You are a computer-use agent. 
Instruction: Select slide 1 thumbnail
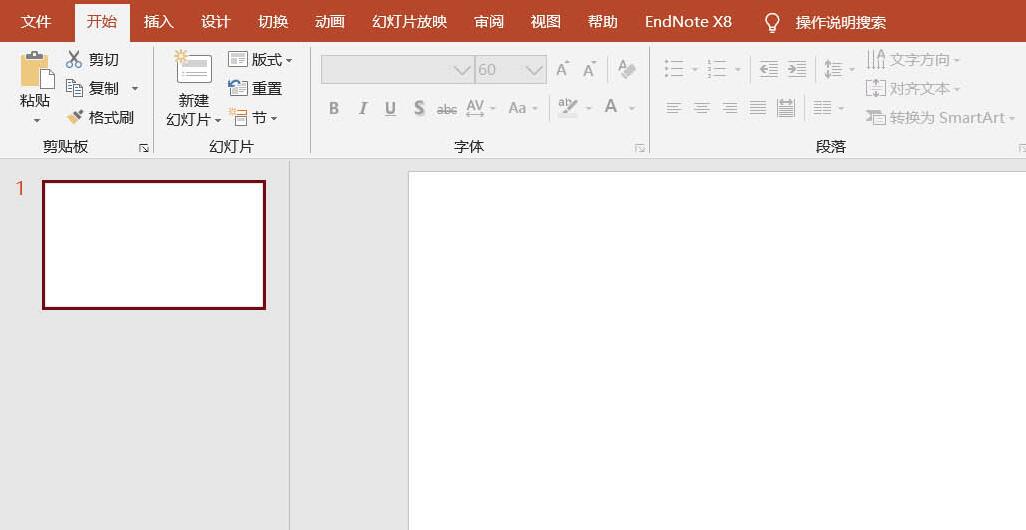tap(154, 245)
